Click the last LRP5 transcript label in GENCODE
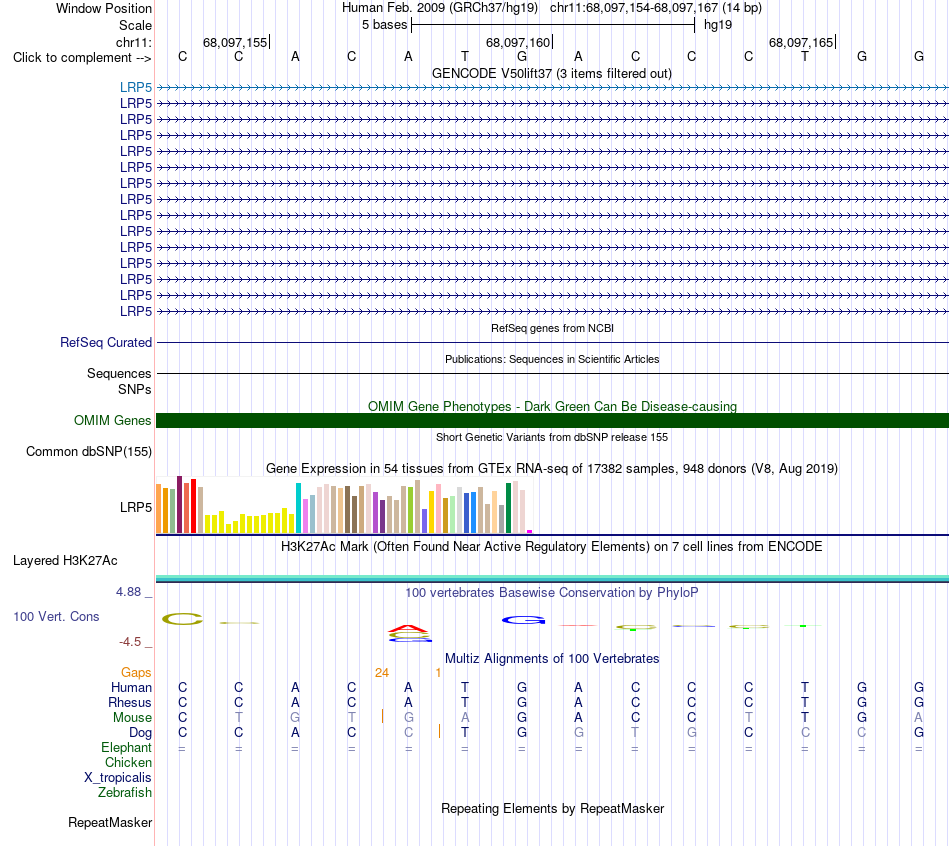The height and width of the screenshot is (846, 950). coord(136,311)
